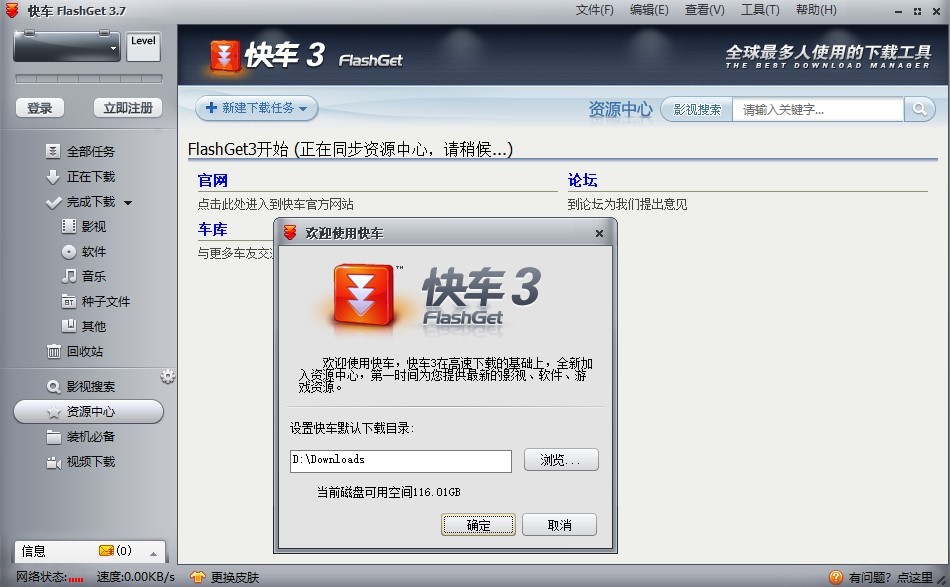
Task: Click 确定 to confirm download directory
Action: [478, 524]
